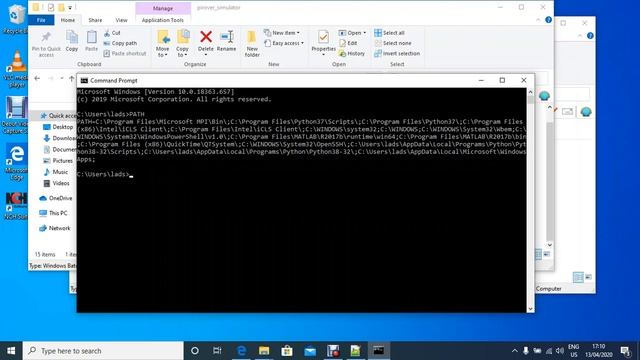Viewport: 640px width, 360px height.
Task: Open Microsoft Store from taskbar
Action: click(x=287, y=351)
